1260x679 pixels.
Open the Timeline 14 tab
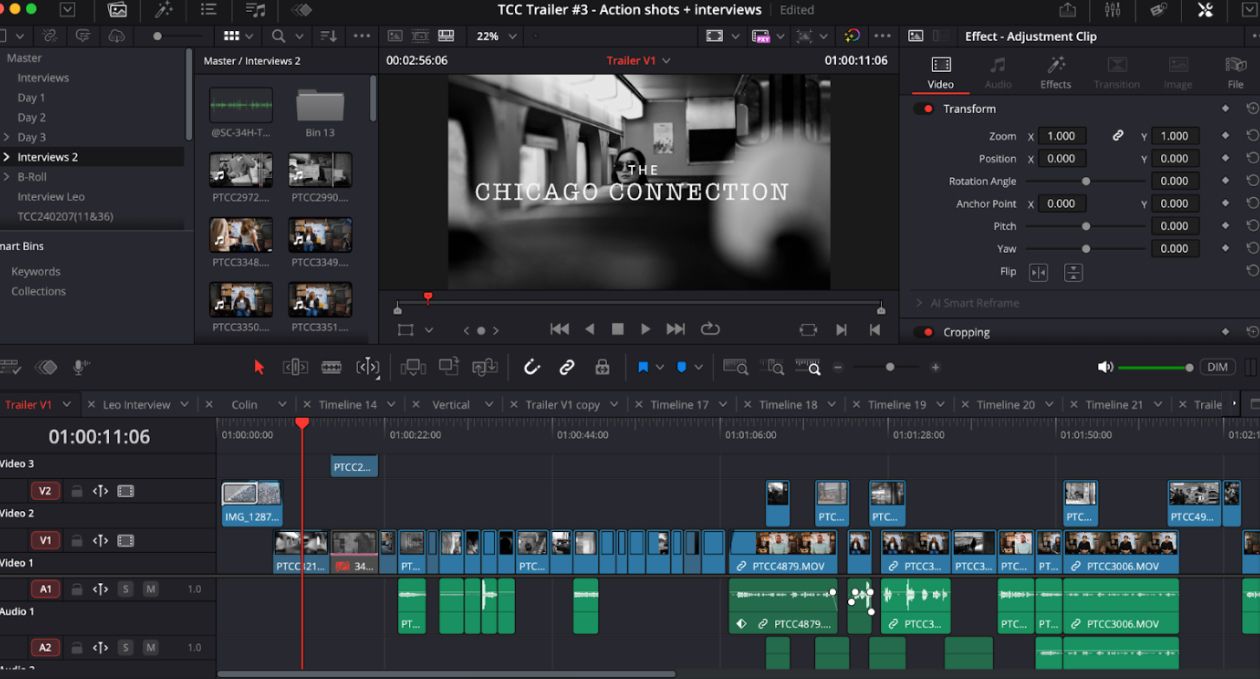[x=347, y=405]
